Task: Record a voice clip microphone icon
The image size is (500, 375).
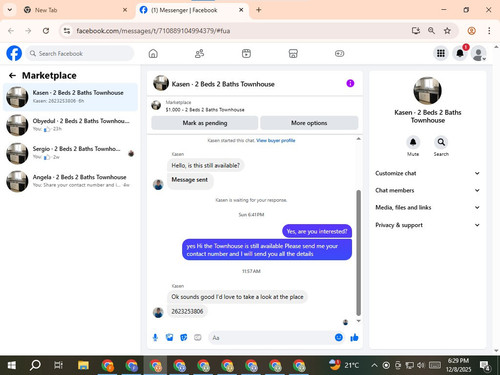Action: (155, 338)
